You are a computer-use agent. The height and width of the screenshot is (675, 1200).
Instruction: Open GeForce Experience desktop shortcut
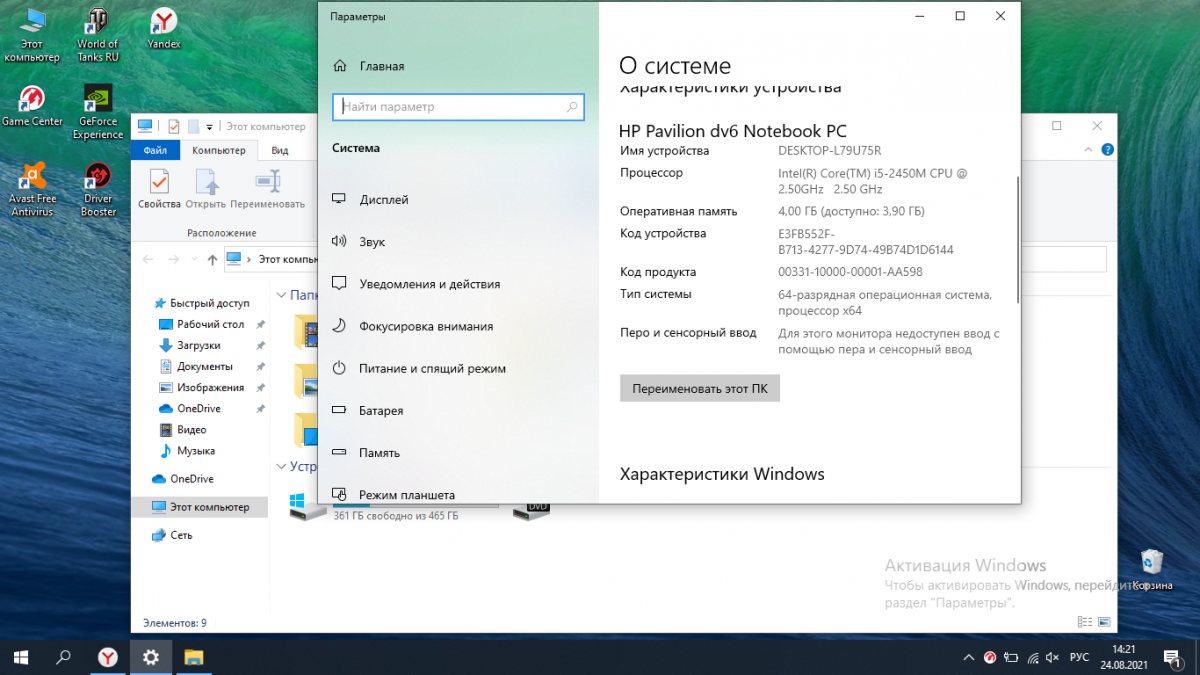point(98,112)
